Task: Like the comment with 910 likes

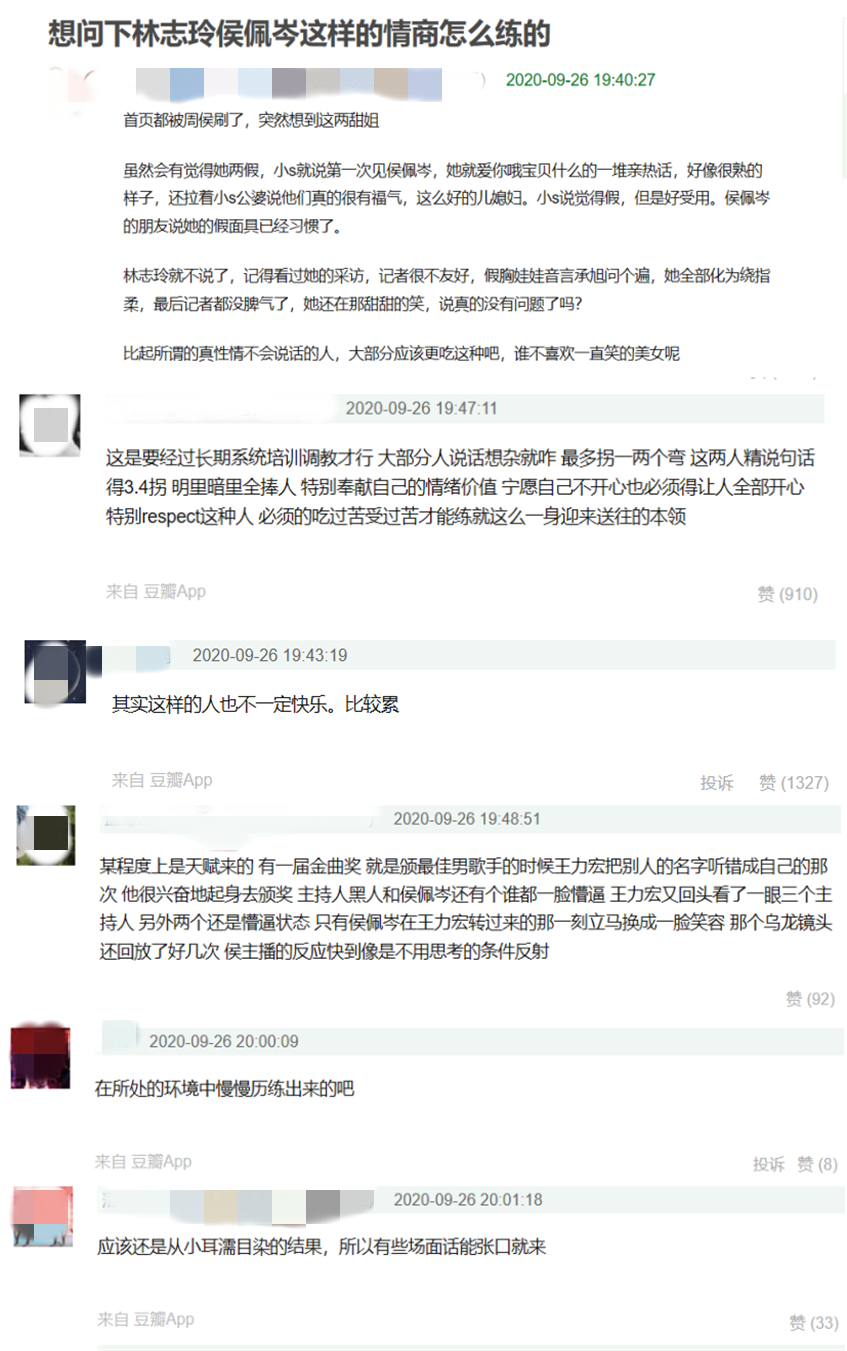Action: [x=787, y=594]
